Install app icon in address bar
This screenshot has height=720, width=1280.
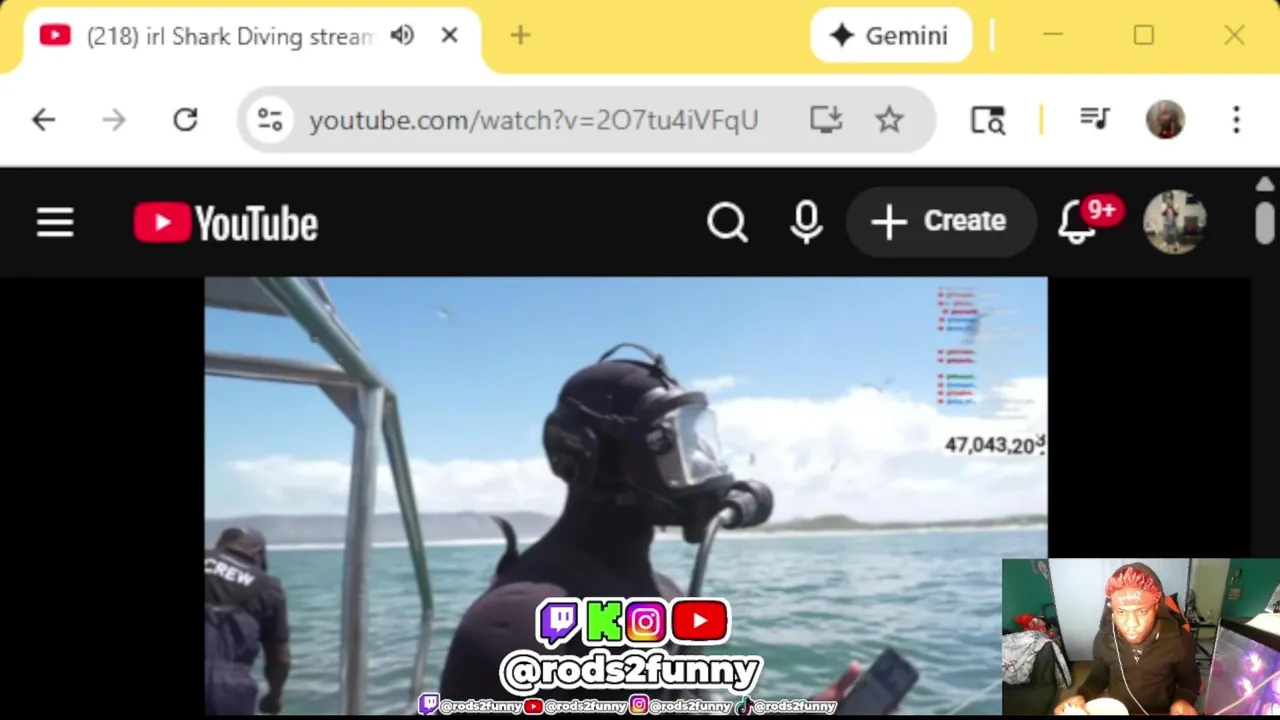826,120
